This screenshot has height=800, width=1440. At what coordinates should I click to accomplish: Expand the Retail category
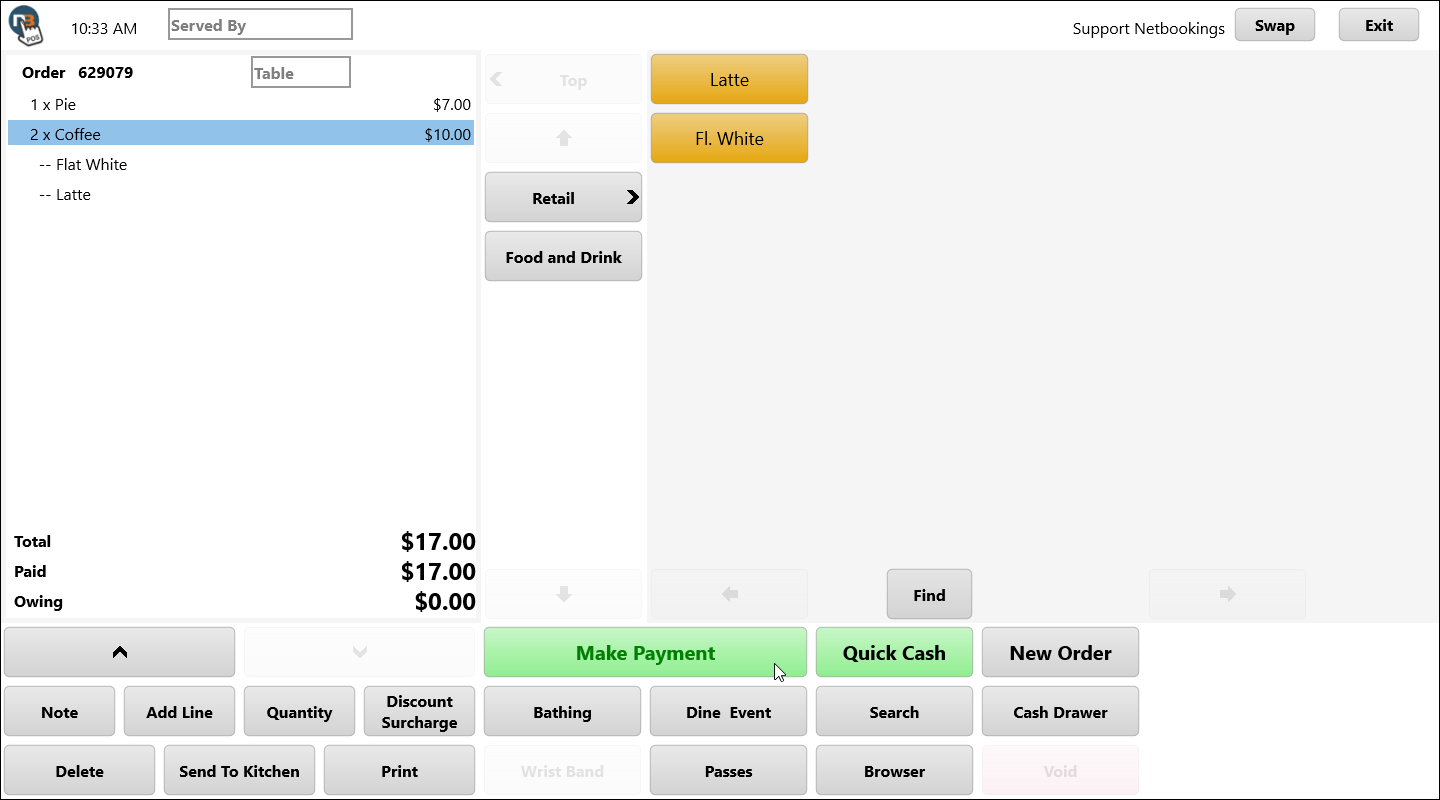[x=563, y=198]
